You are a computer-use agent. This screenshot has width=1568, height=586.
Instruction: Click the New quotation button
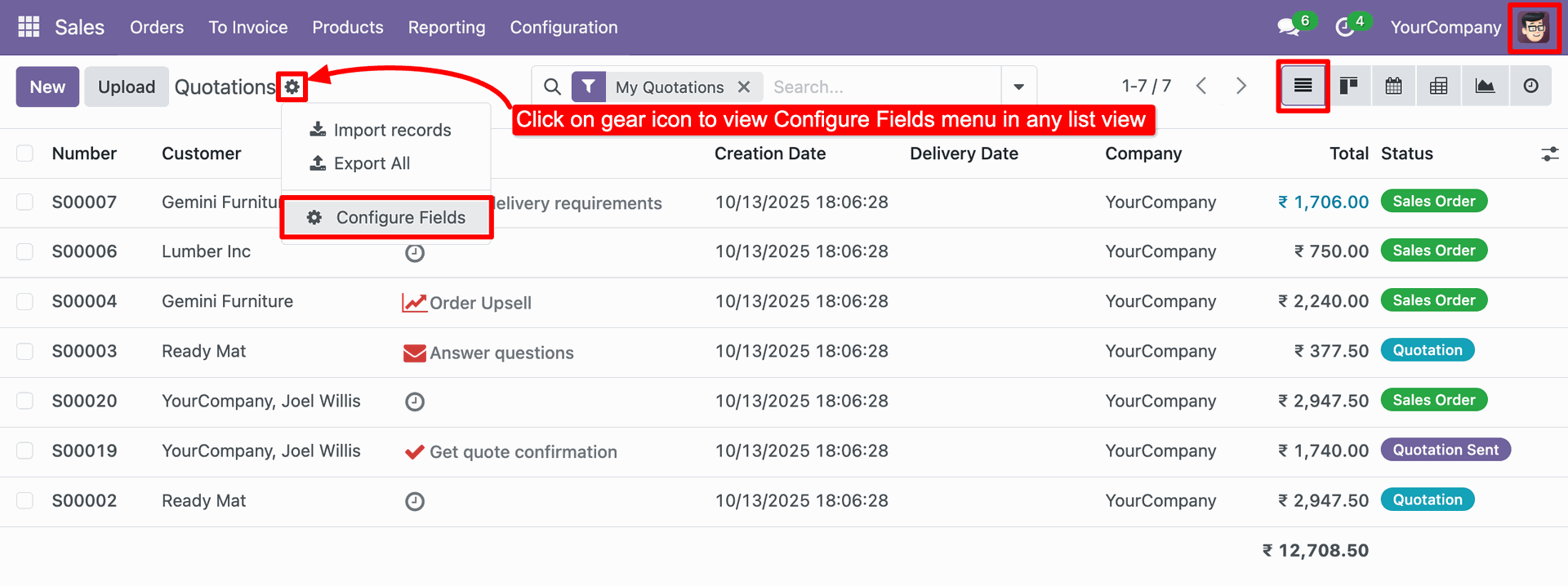tap(47, 87)
